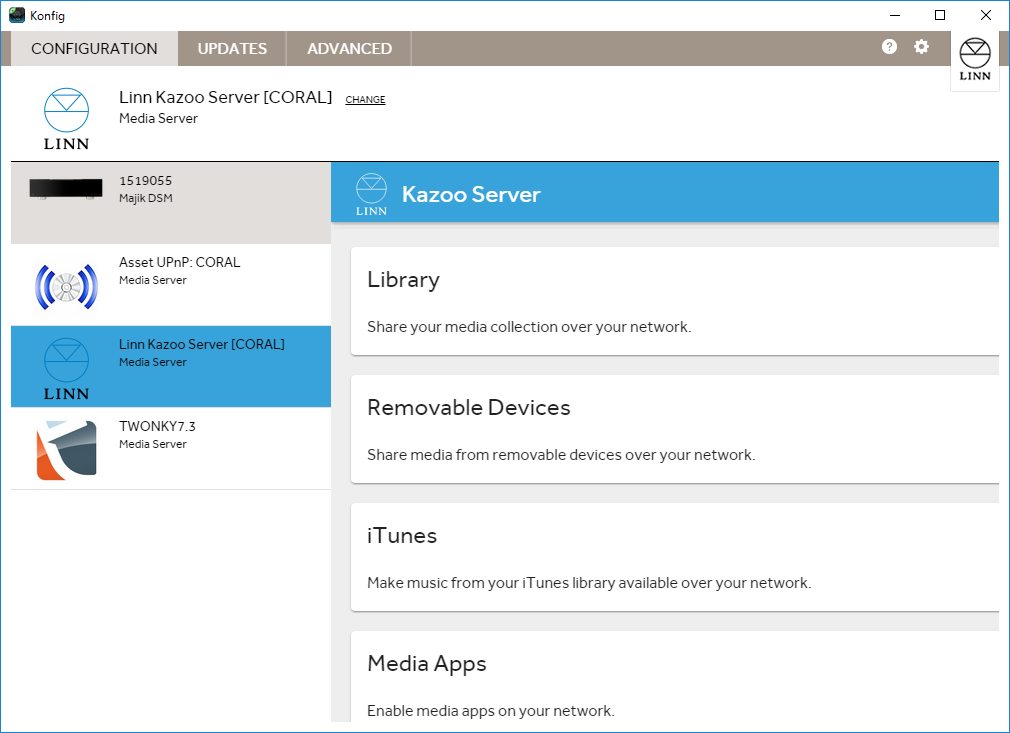Open the Library settings card

[x=674, y=301]
